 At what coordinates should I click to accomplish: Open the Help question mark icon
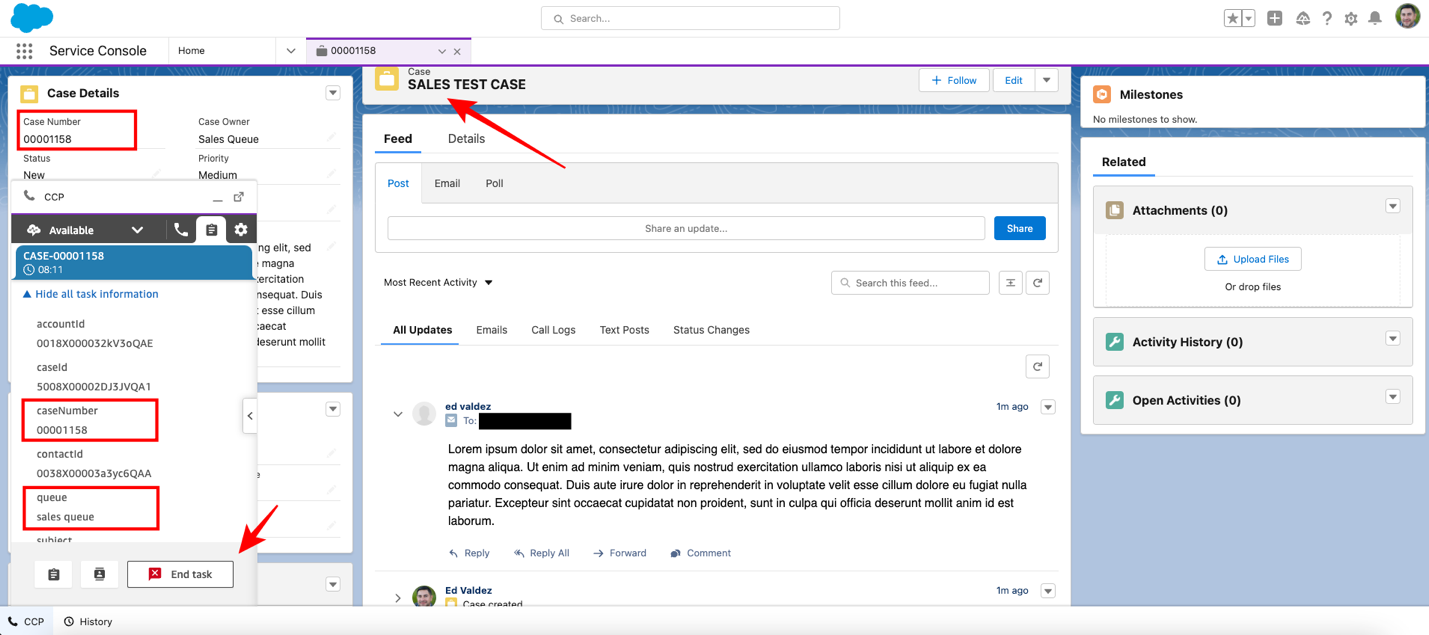coord(1327,18)
